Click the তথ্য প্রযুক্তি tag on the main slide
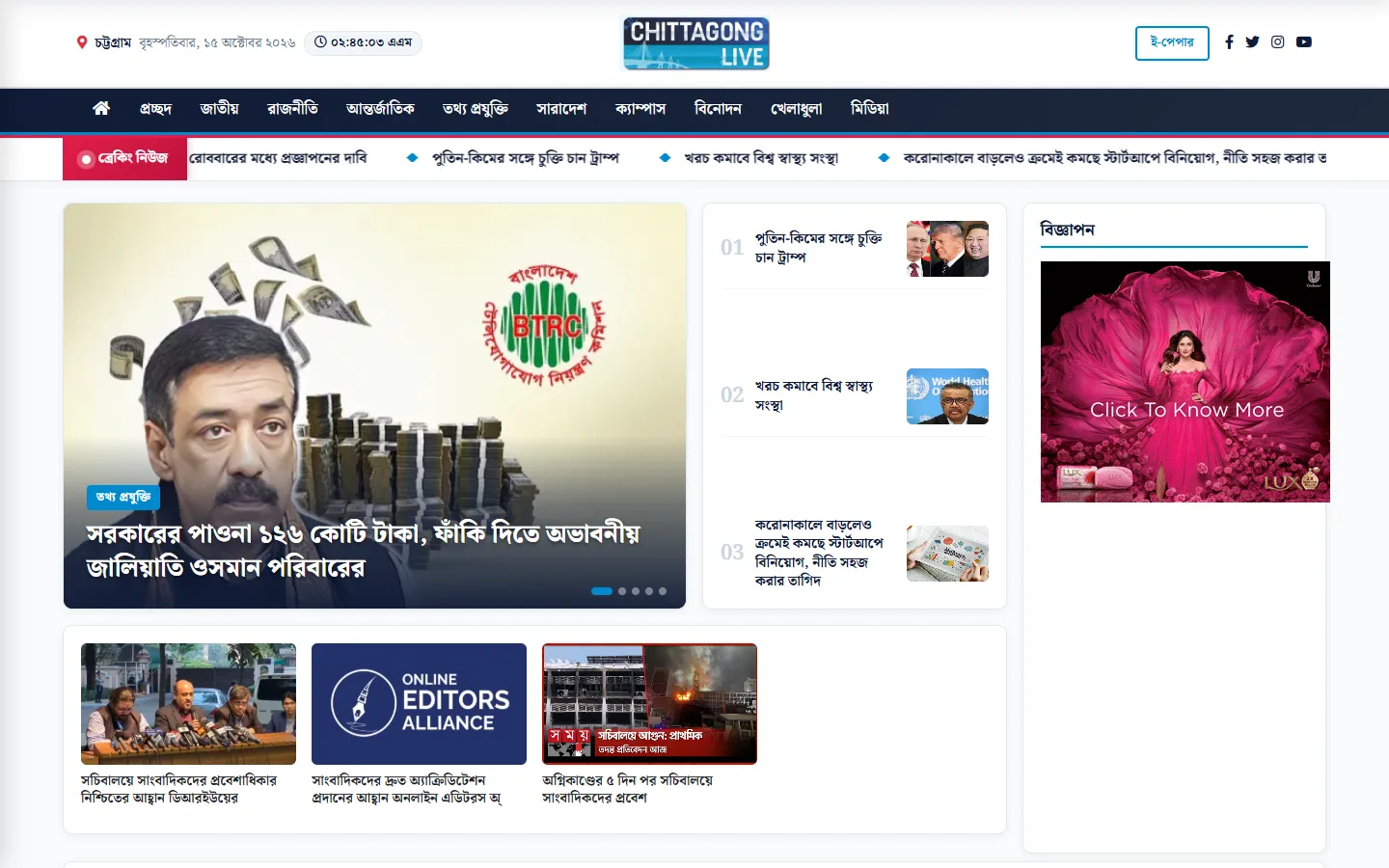The width and height of the screenshot is (1389, 868). pos(123,497)
